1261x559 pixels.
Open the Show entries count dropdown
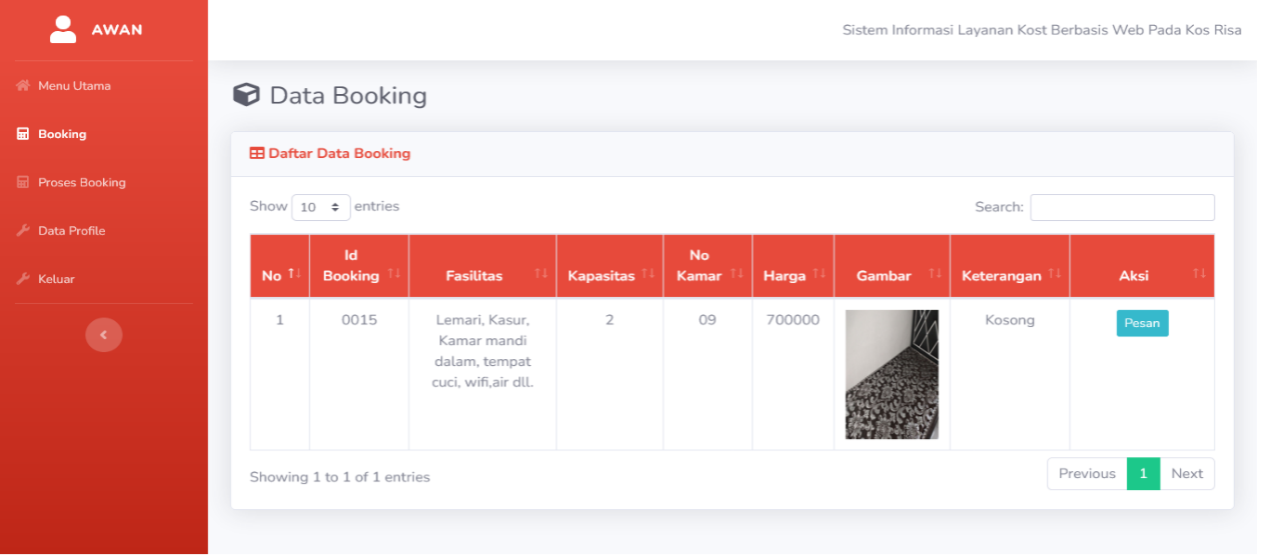pyautogui.click(x=321, y=207)
